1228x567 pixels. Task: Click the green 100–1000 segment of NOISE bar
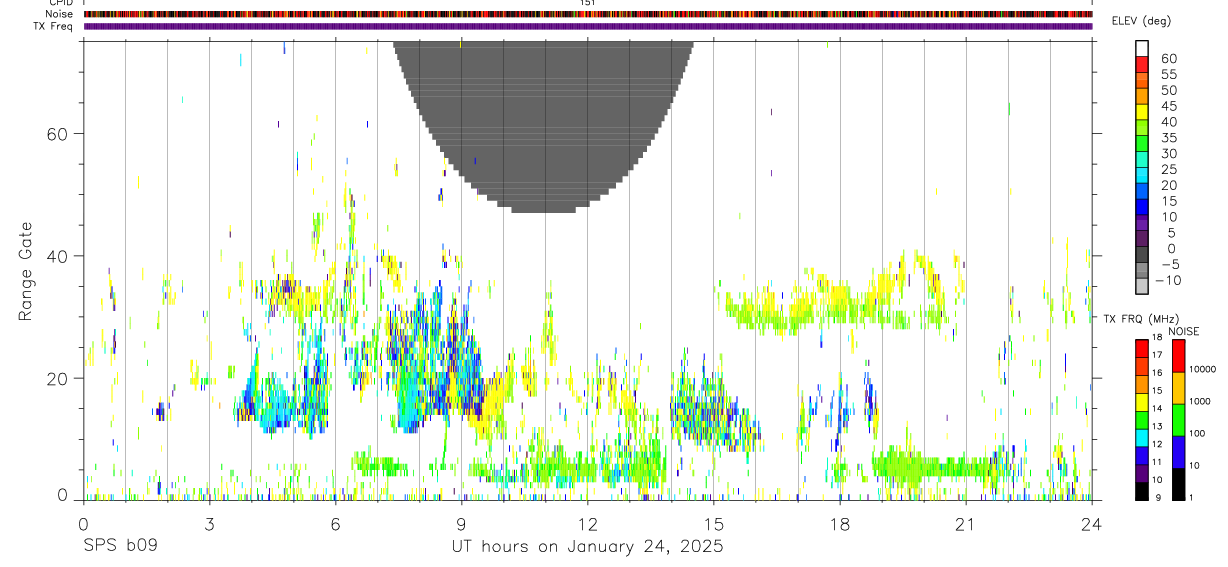coord(1178,419)
